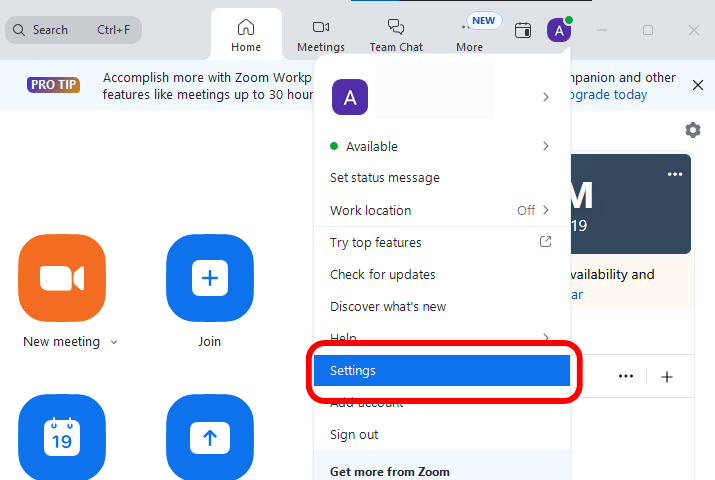Click the Share screen arrow icon
This screenshot has width=715, height=480.
209,438
